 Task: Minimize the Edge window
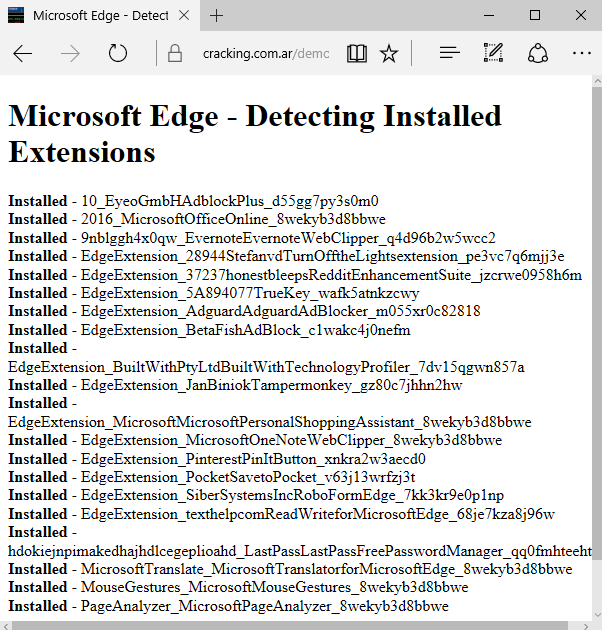click(x=489, y=15)
